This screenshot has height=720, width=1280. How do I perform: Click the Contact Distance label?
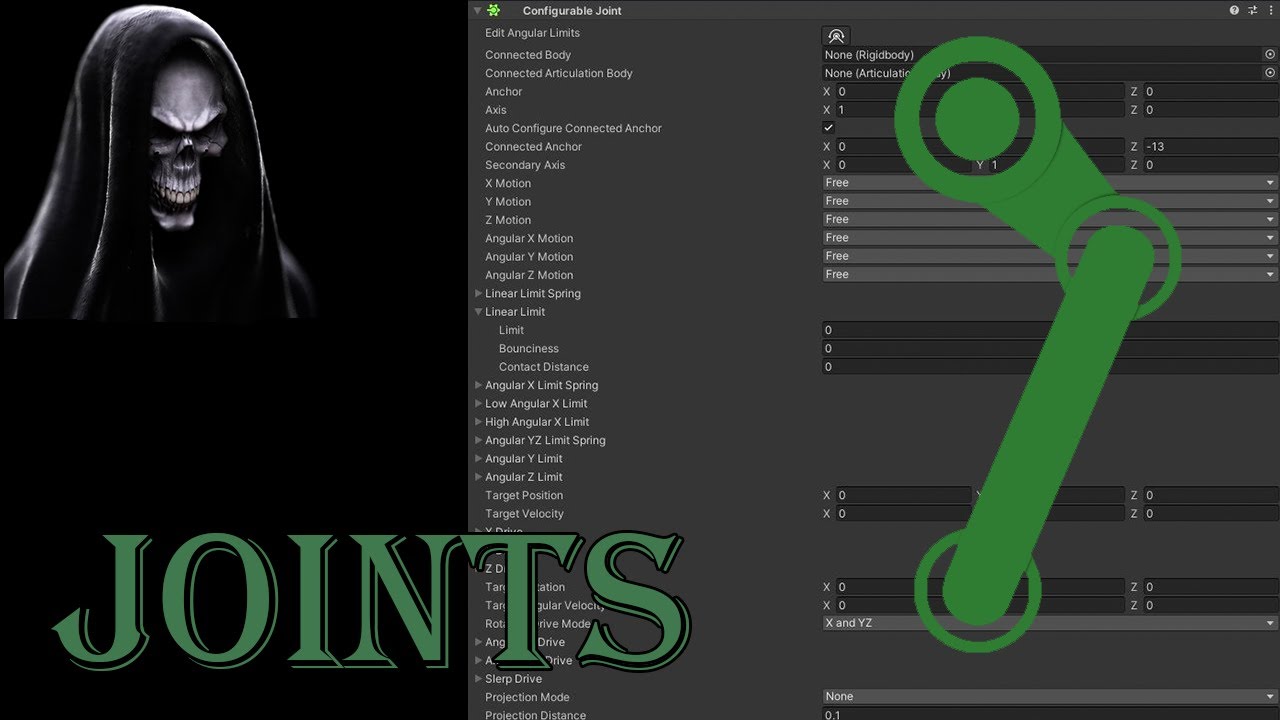pos(544,367)
